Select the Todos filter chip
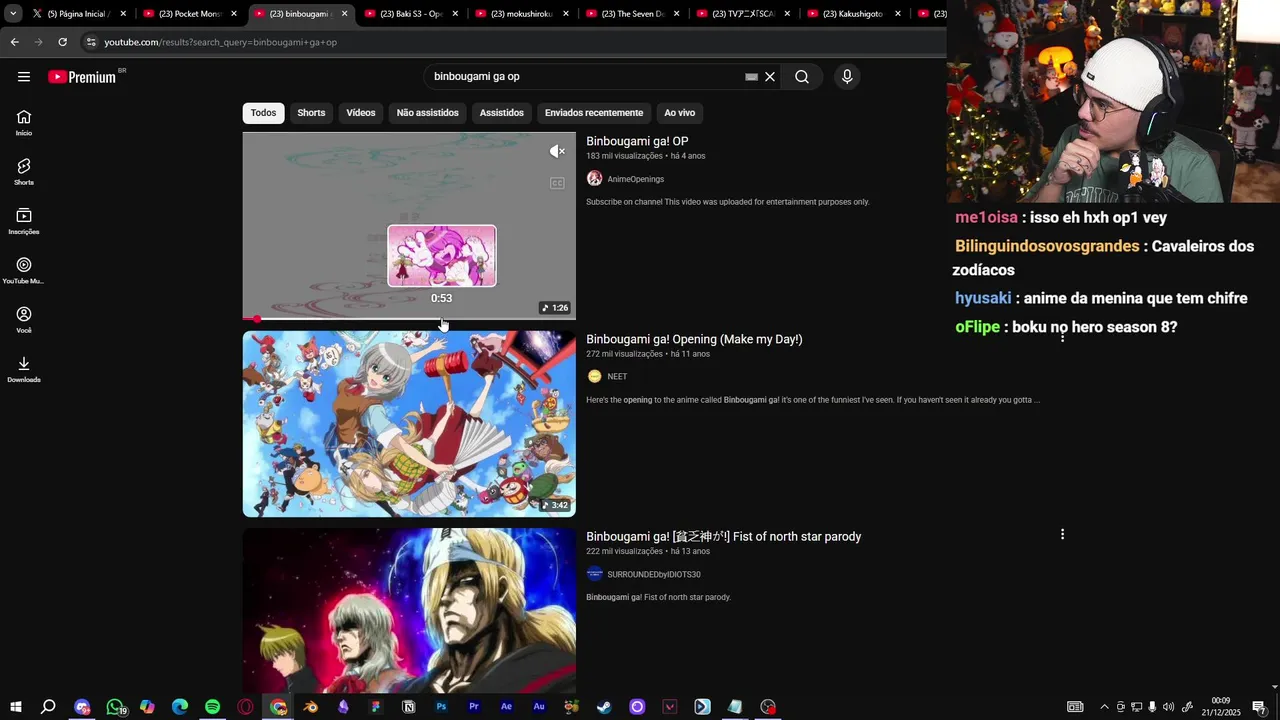Image resolution: width=1280 pixels, height=720 pixels. click(263, 113)
